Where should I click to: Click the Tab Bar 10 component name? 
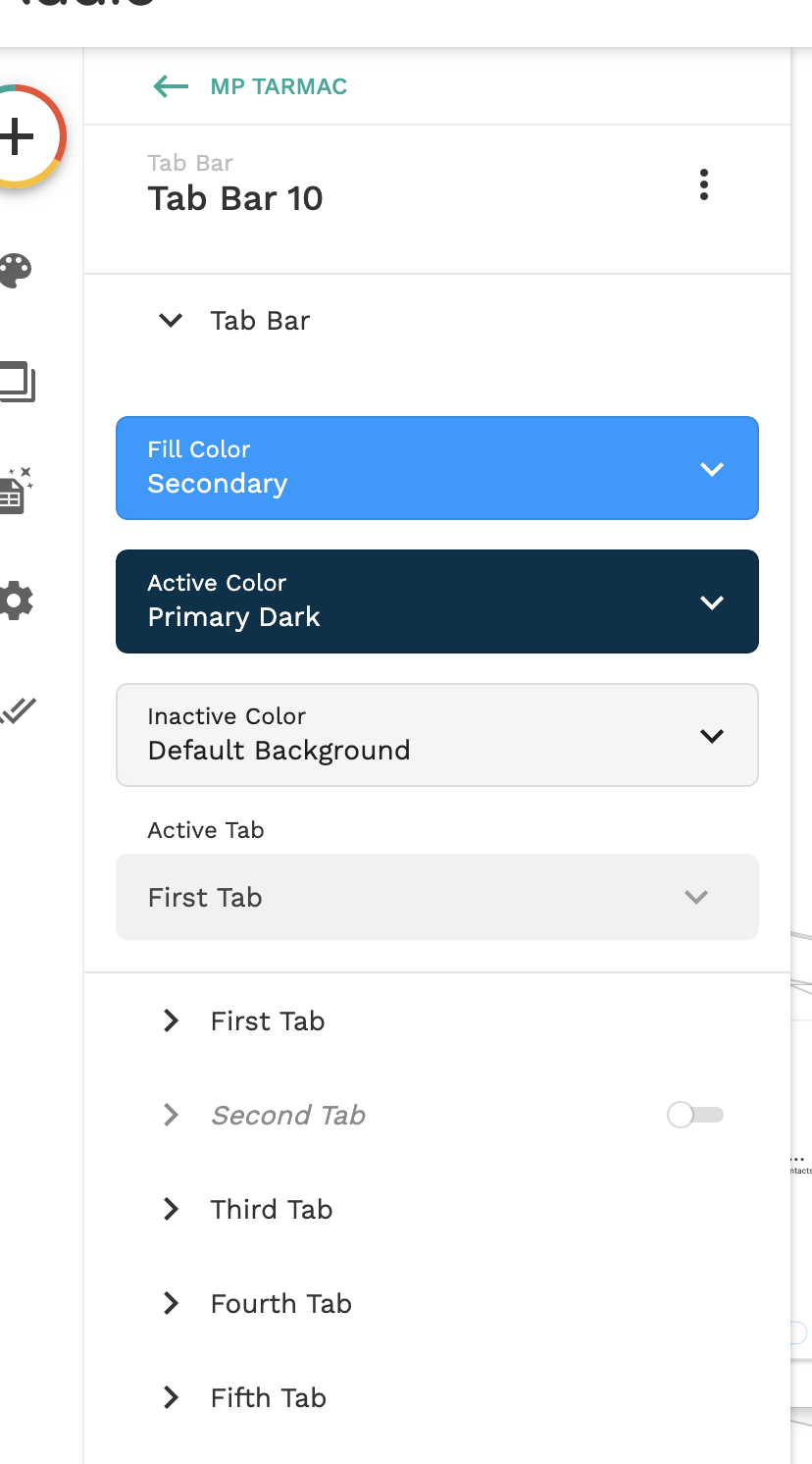tap(235, 199)
